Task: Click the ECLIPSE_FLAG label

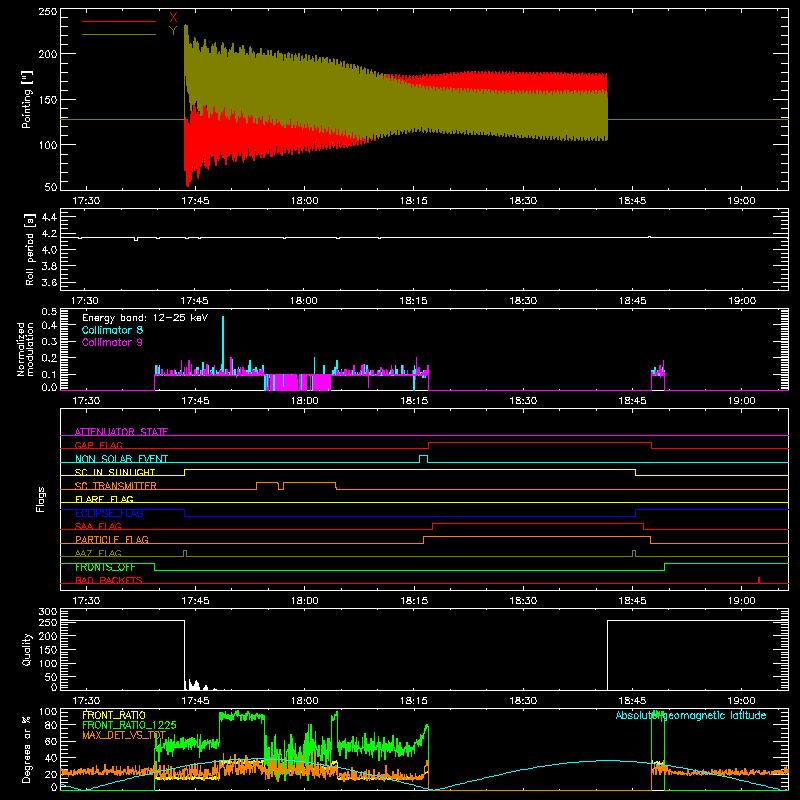Action: pos(109,513)
